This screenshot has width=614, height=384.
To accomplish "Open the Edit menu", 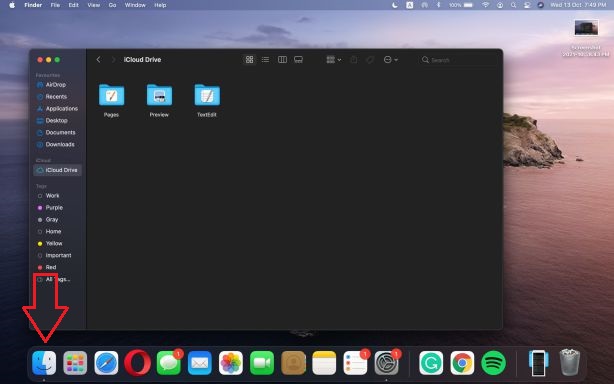I will pyautogui.click(x=74, y=5).
